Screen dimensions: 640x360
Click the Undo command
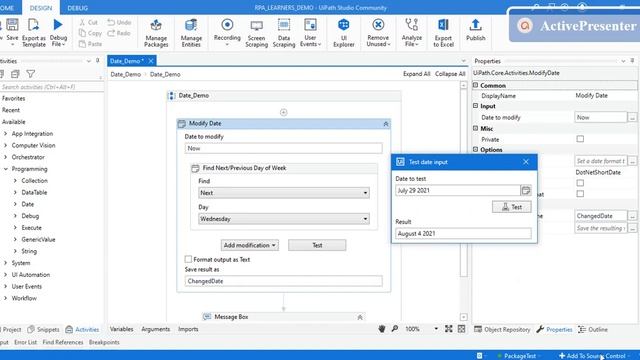[x=119, y=22]
